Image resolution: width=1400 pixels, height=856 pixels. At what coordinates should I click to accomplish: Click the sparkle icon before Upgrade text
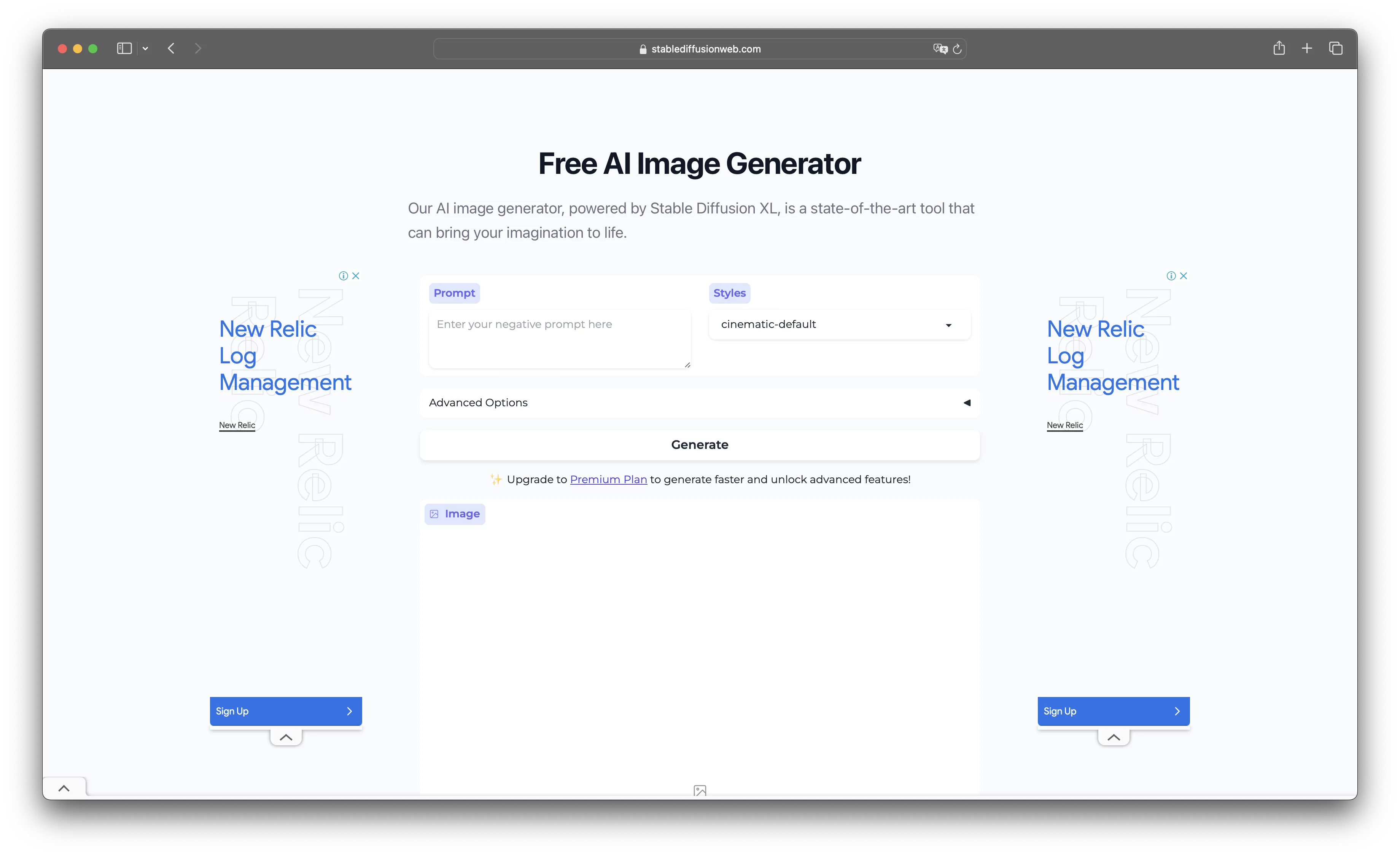click(x=496, y=479)
